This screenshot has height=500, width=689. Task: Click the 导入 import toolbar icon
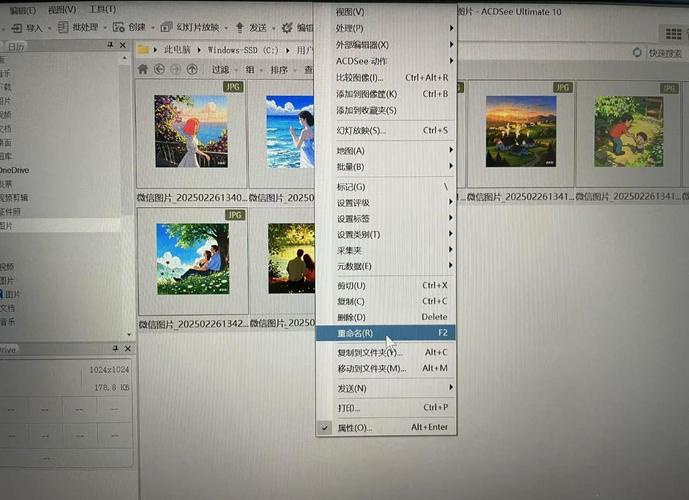(x=17, y=28)
